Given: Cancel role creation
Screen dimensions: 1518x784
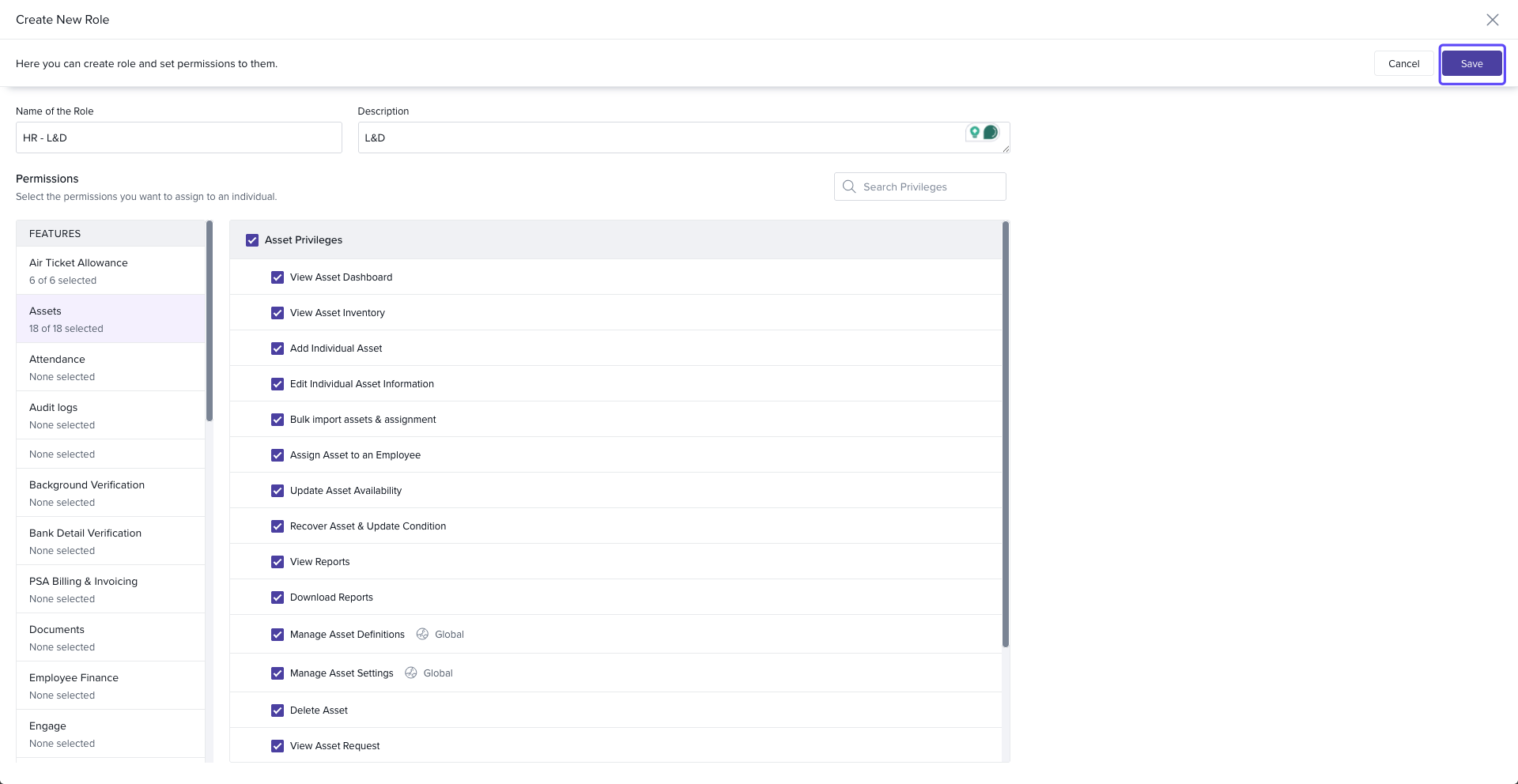Looking at the screenshot, I should click(x=1403, y=64).
